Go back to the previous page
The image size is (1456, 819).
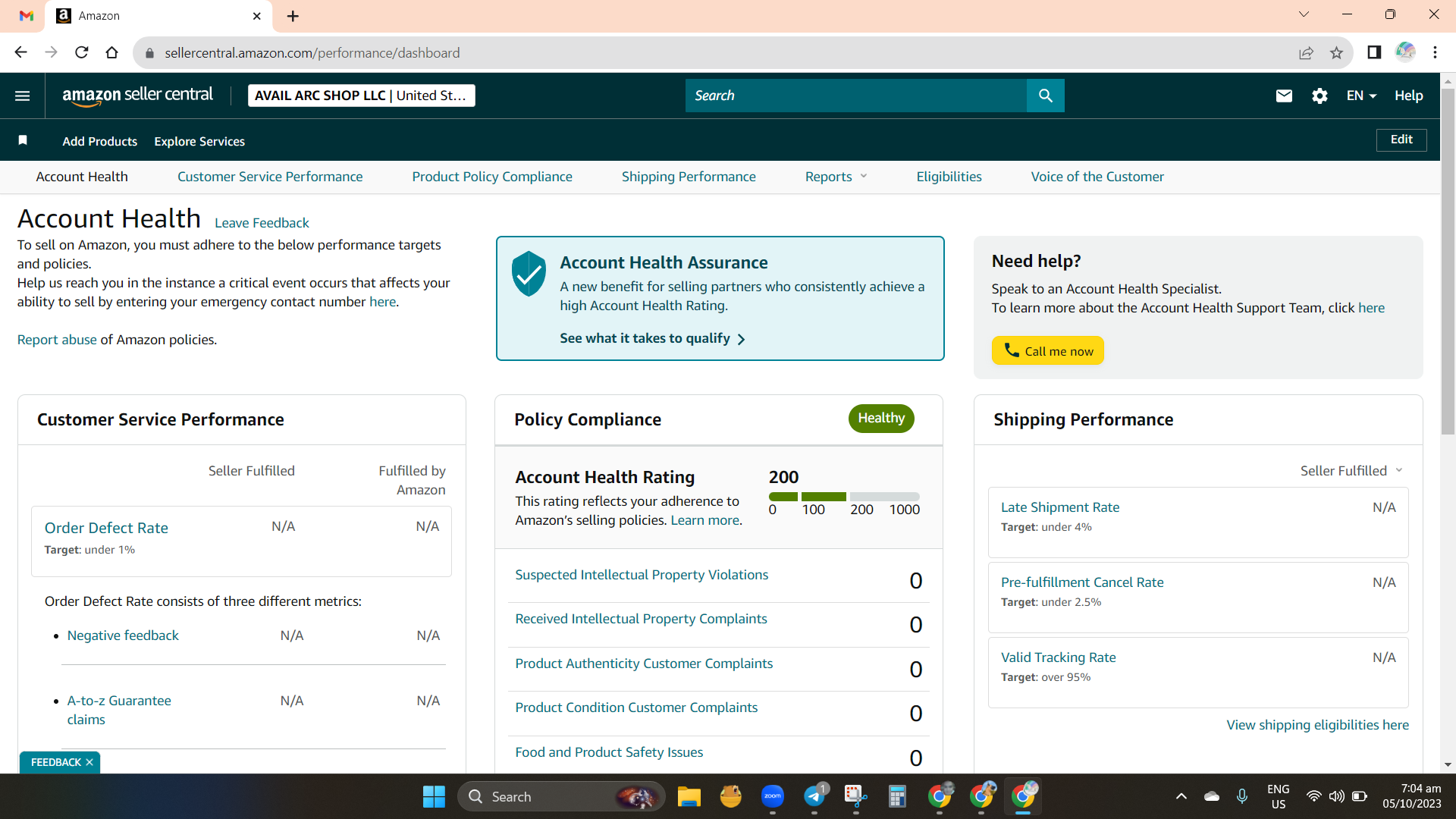(x=20, y=52)
